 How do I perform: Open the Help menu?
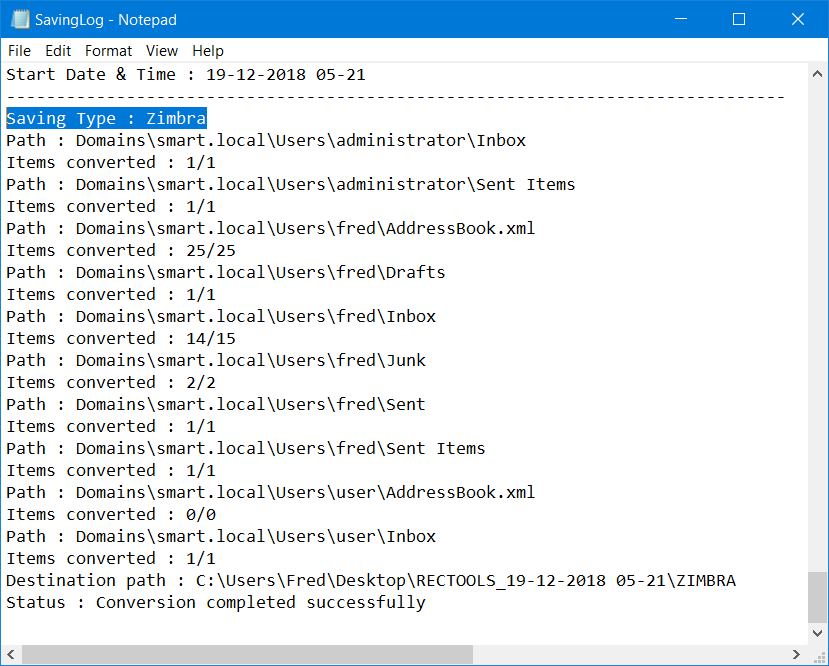click(208, 51)
